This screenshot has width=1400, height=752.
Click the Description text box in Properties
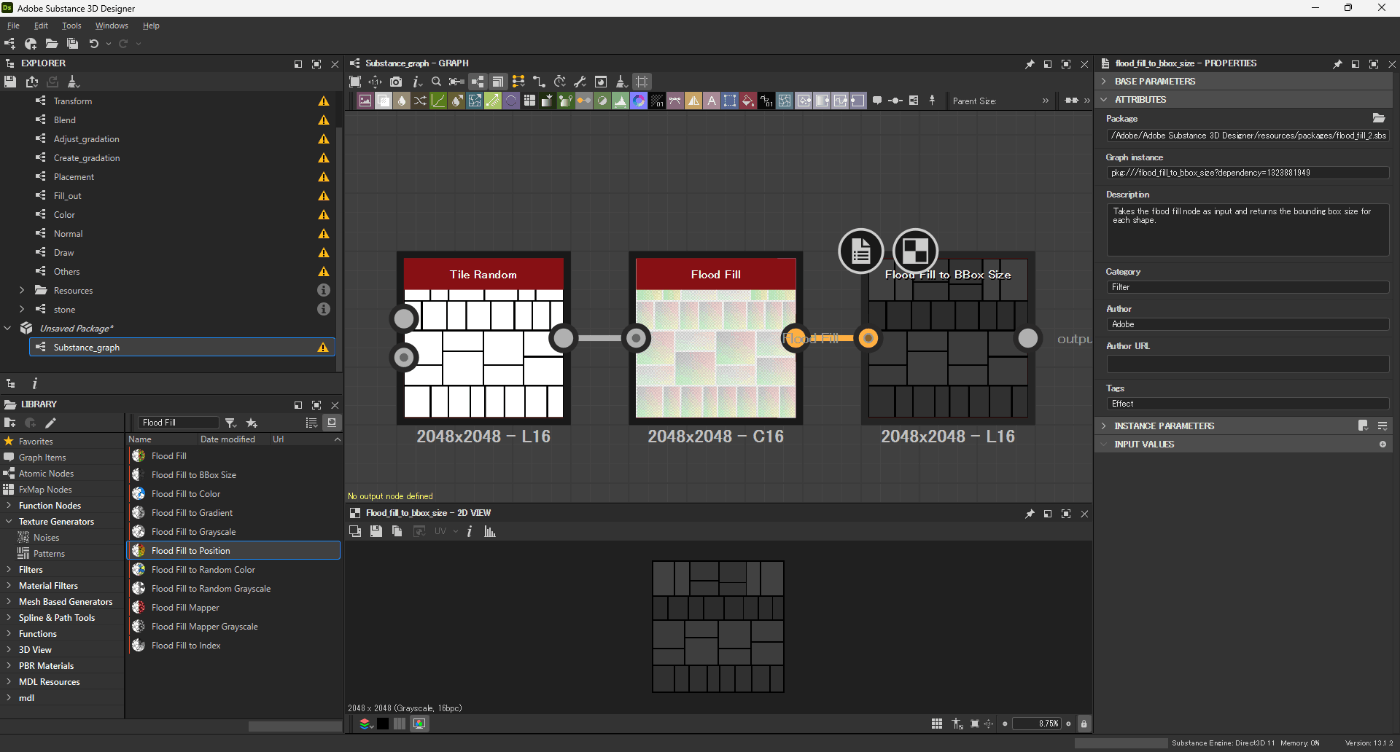point(1247,230)
